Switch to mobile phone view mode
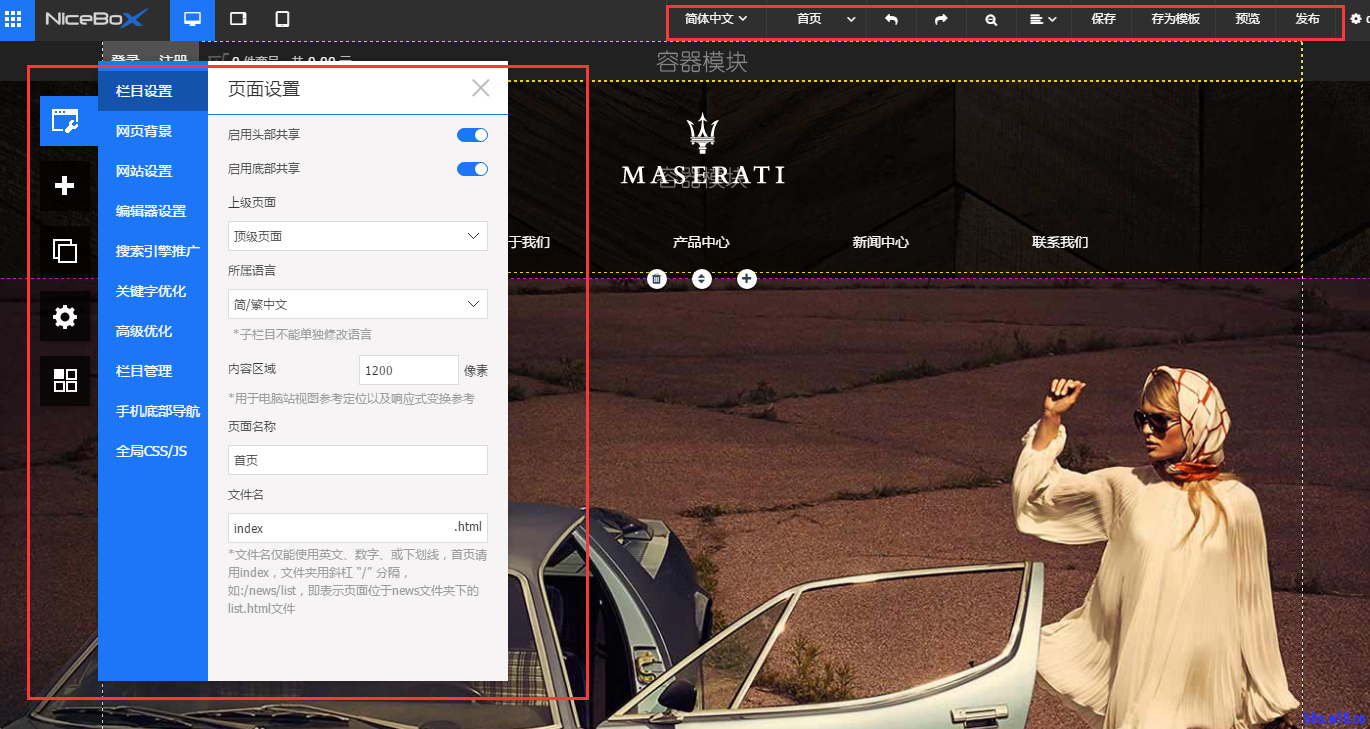 282,19
